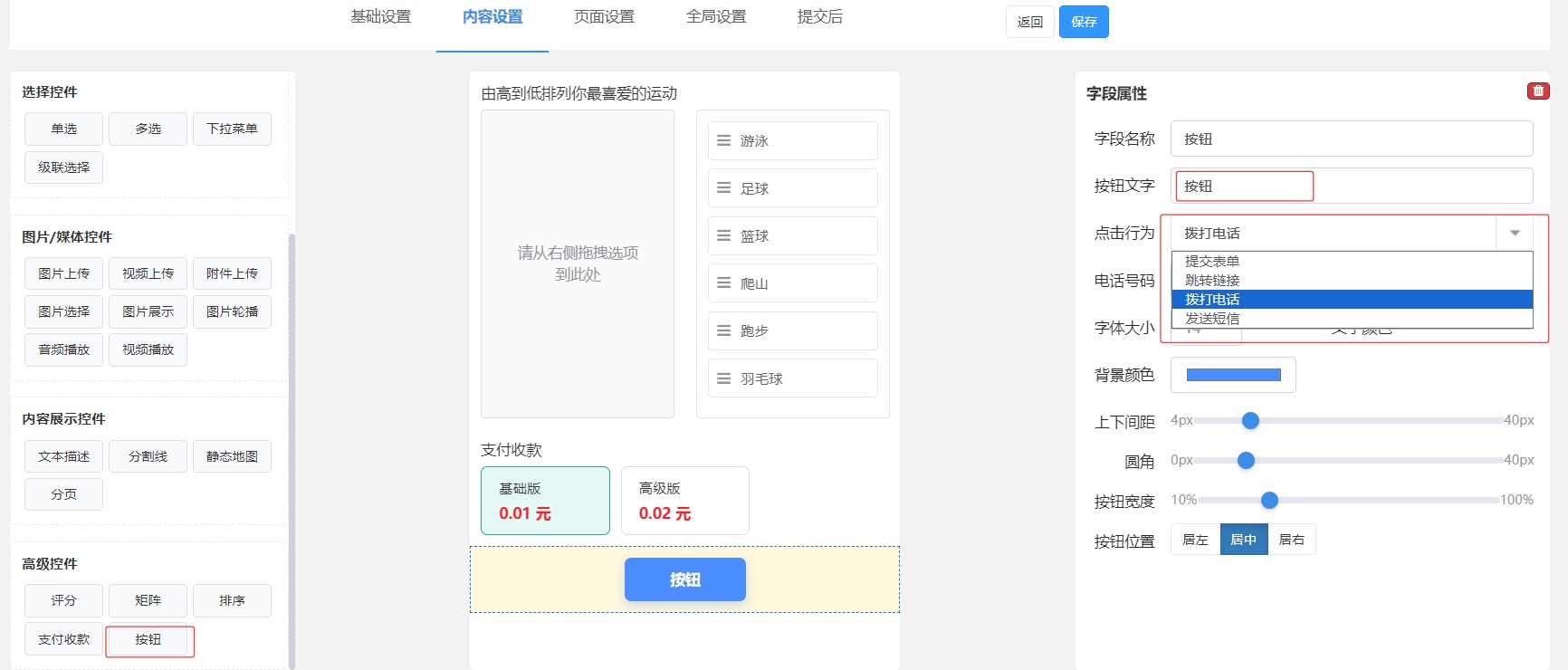Viewport: 1568px width, 670px height.
Task: Open the 背景颜色 blue color swatch
Action: point(1233,375)
